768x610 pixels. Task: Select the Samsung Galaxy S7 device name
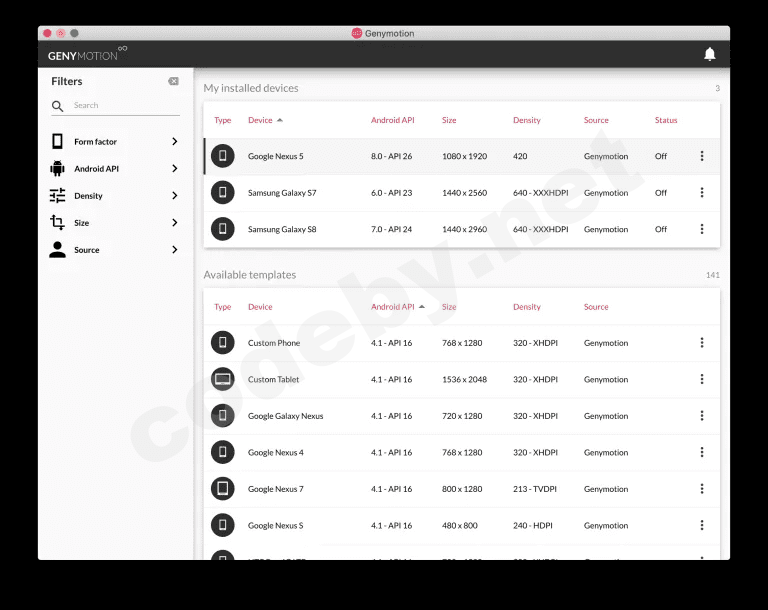click(282, 193)
